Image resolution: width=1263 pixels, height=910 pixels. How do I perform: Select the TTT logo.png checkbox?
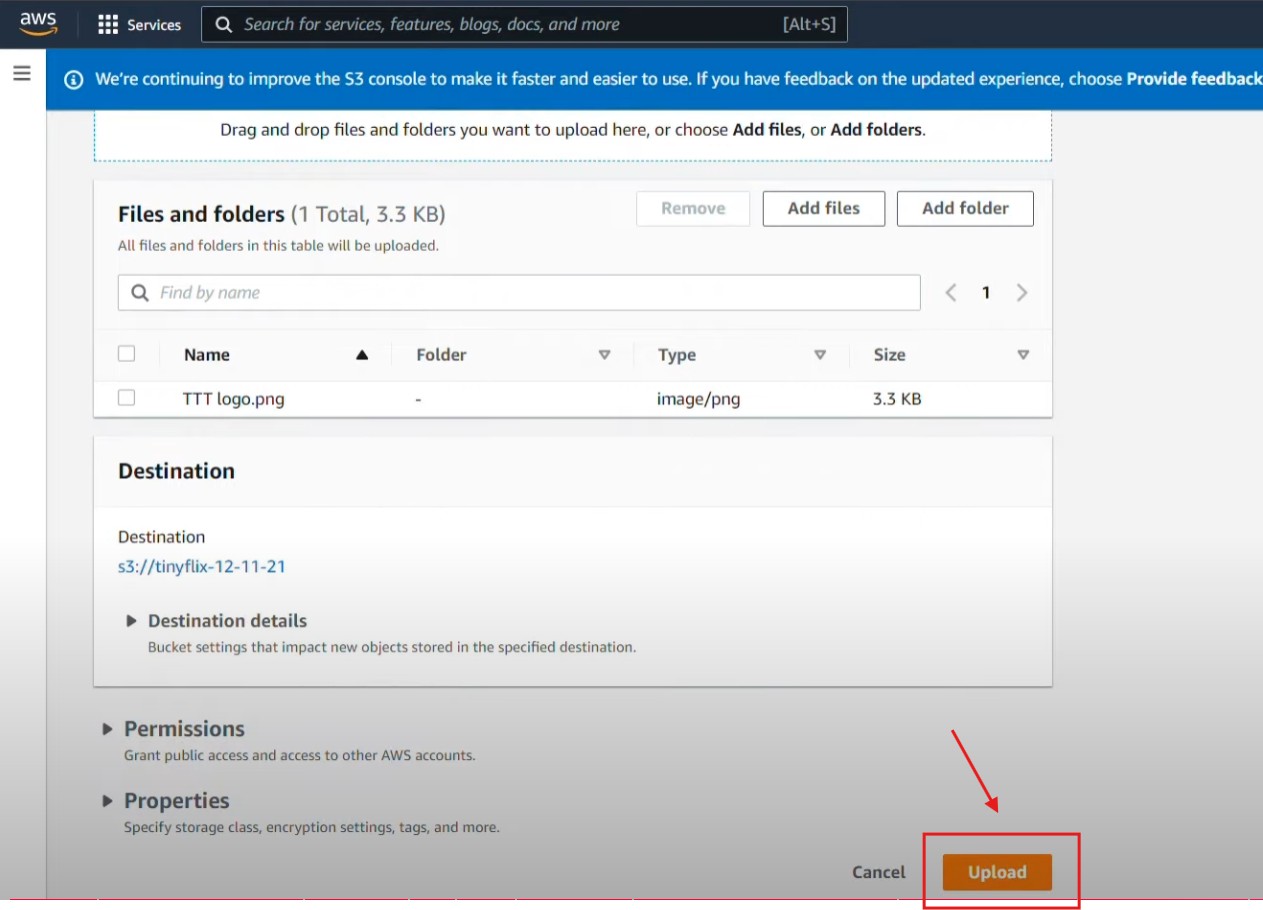pyautogui.click(x=126, y=398)
